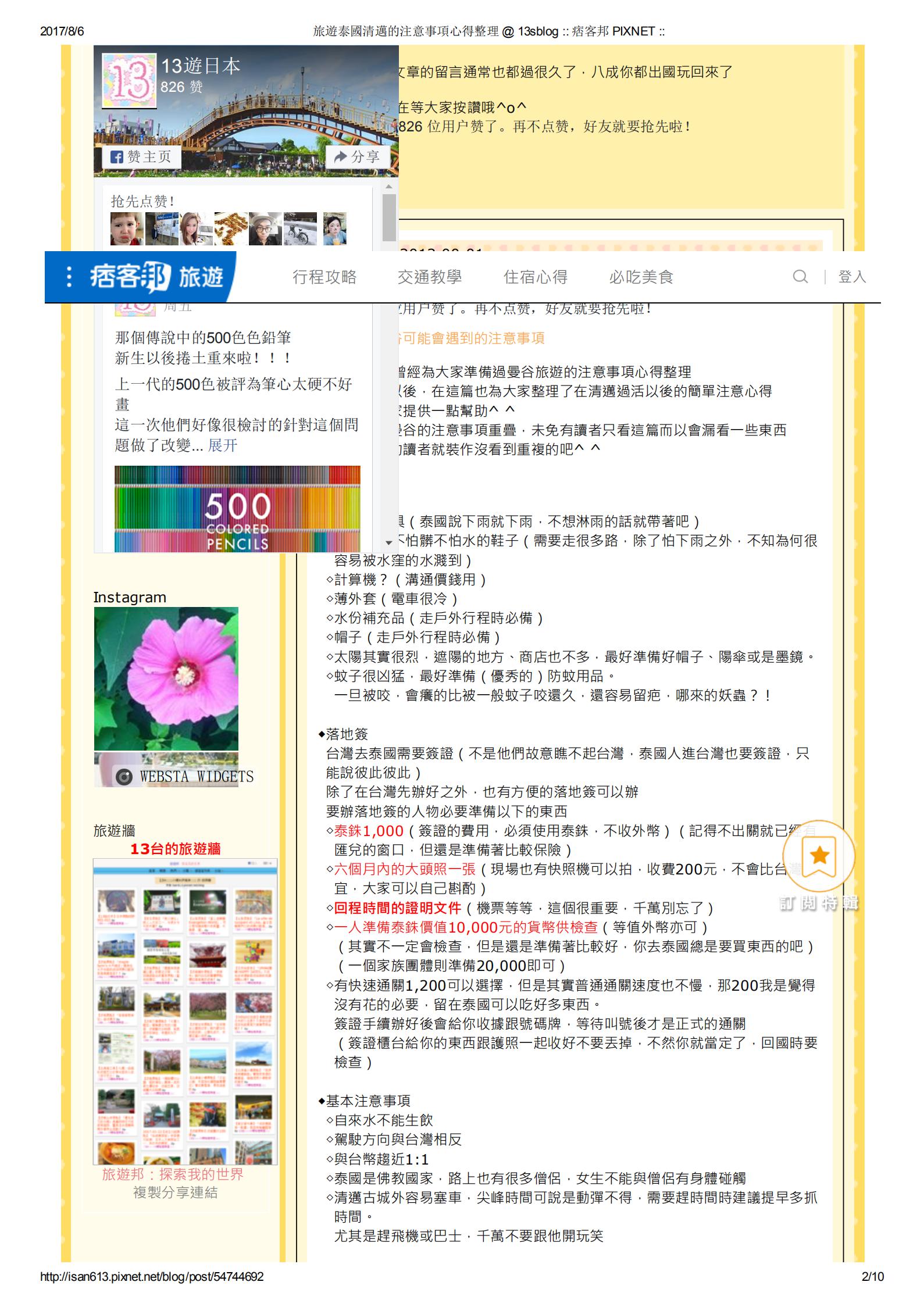
Task: Click the search magnifier icon
Action: pos(800,277)
